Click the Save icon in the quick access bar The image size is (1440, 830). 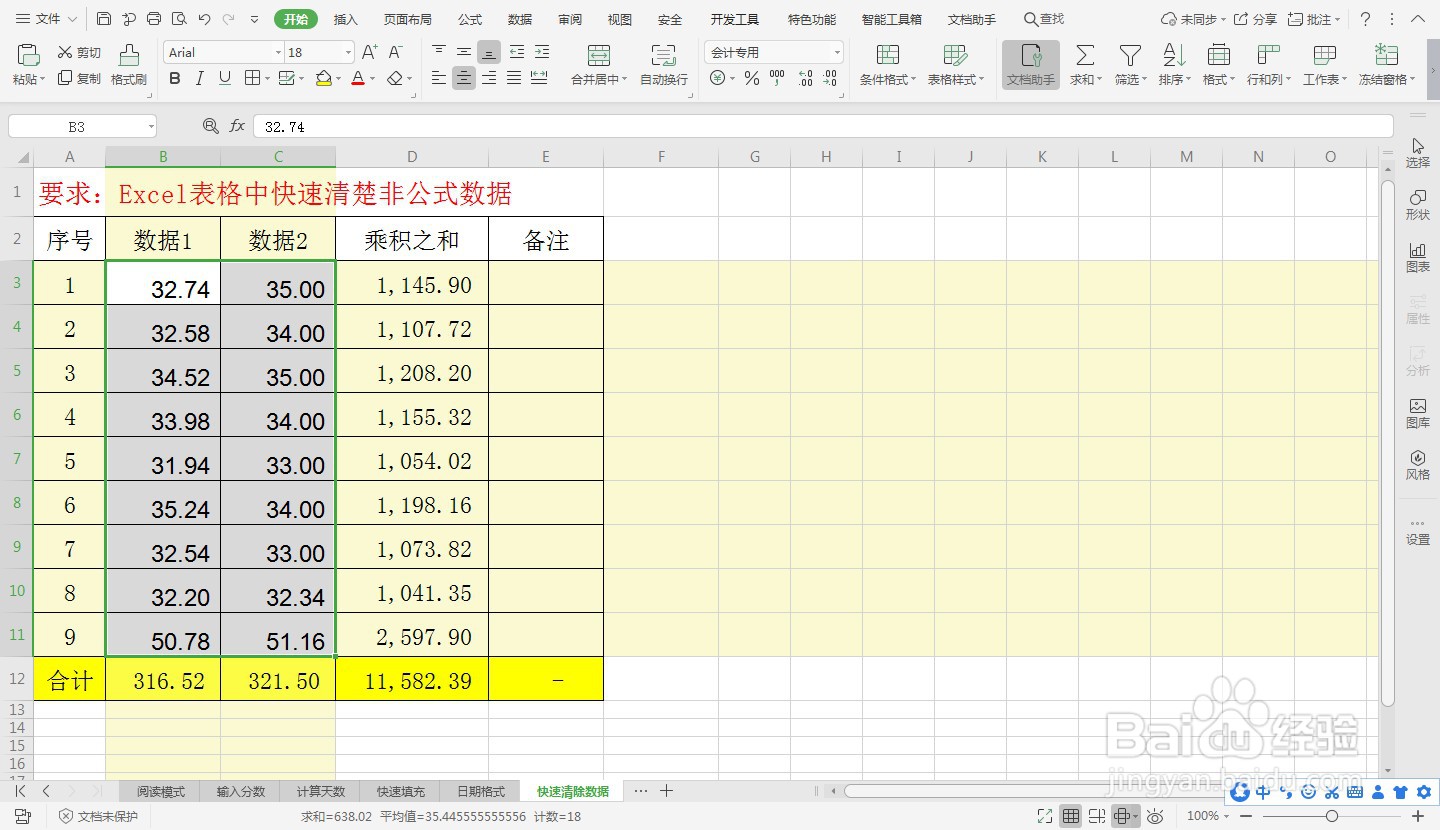[105, 19]
